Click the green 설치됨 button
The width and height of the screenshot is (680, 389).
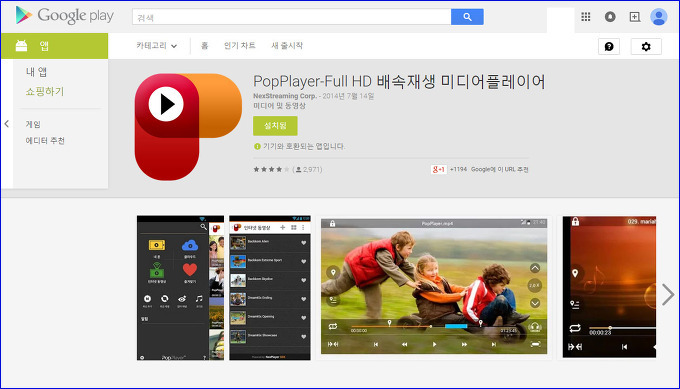click(275, 126)
